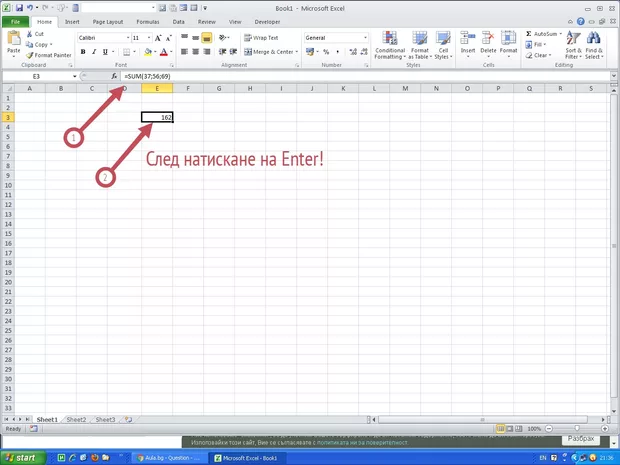
Task: Click the AutoSum sigma icon
Action: click(529, 34)
